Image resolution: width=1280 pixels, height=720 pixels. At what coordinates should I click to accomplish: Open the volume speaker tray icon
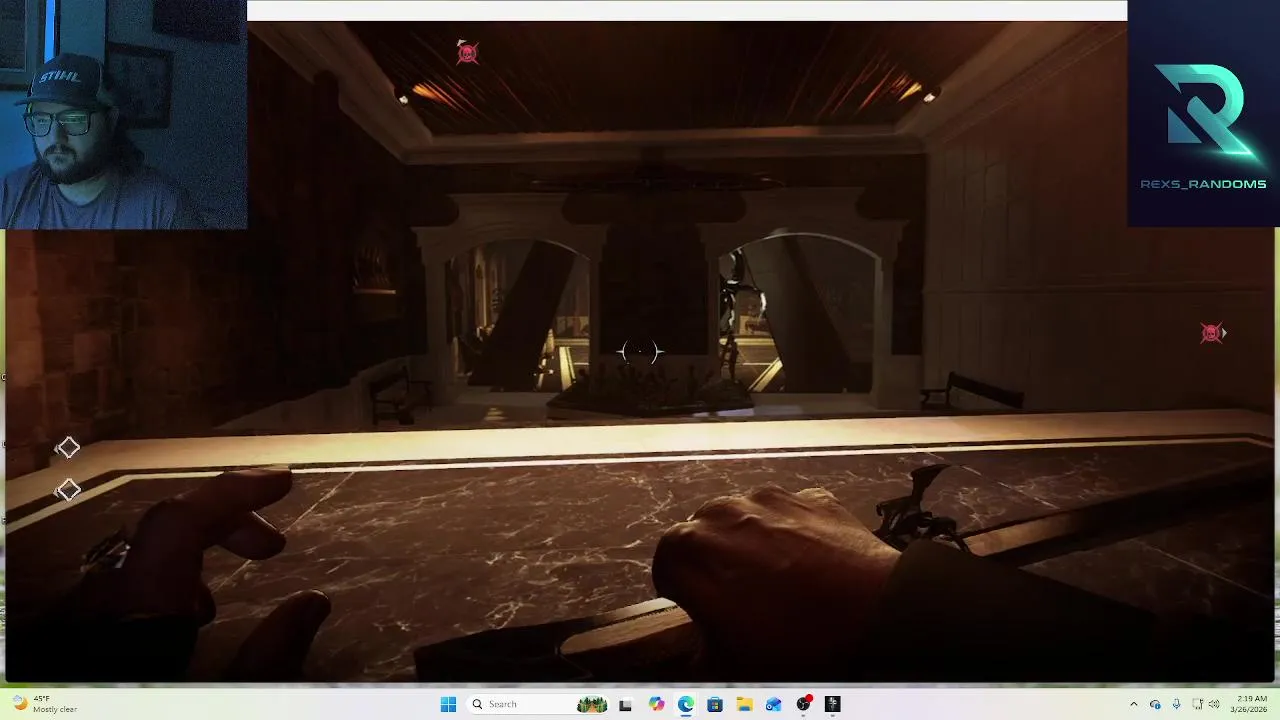coord(1215,704)
